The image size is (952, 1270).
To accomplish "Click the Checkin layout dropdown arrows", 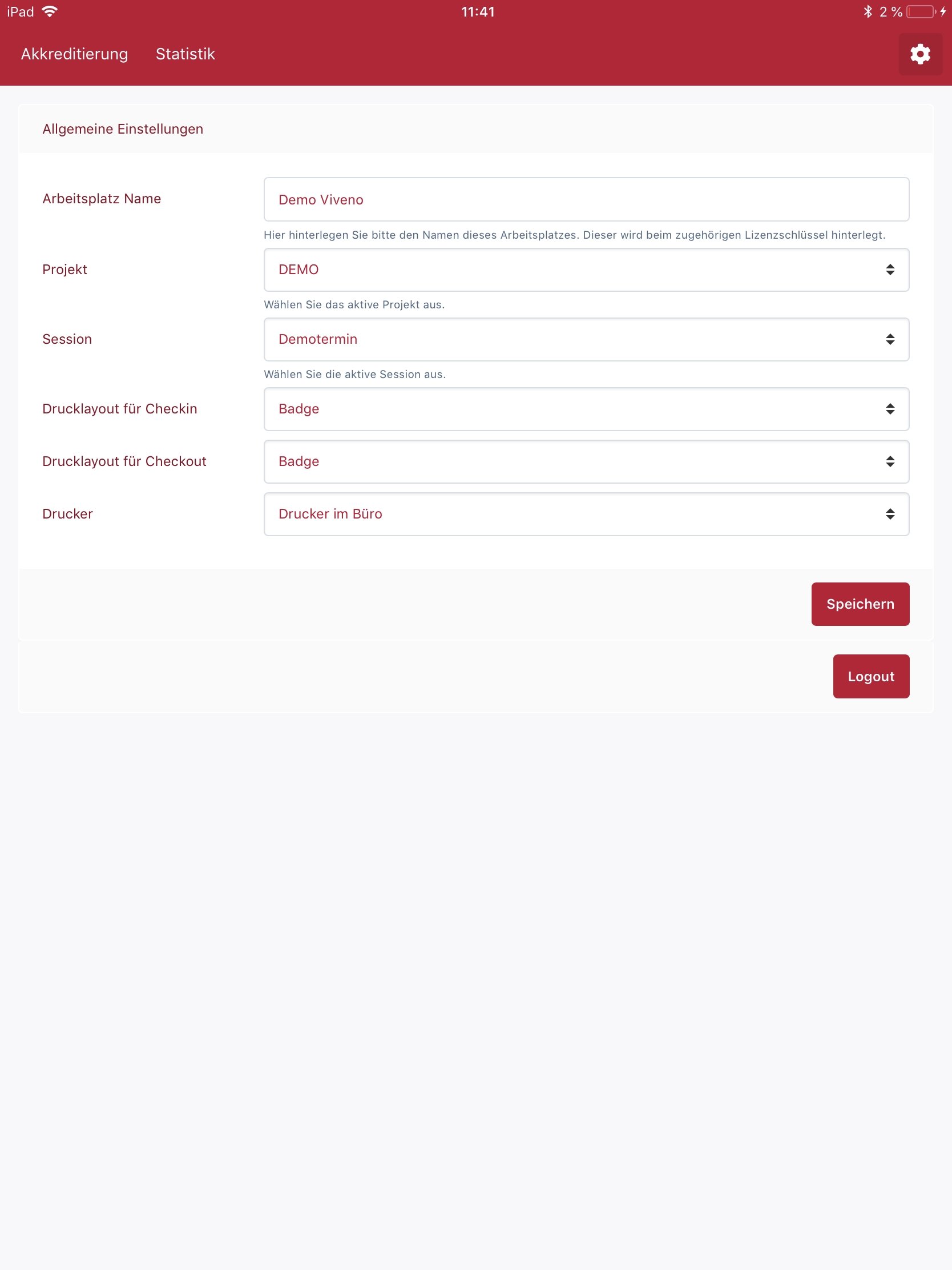I will [889, 409].
